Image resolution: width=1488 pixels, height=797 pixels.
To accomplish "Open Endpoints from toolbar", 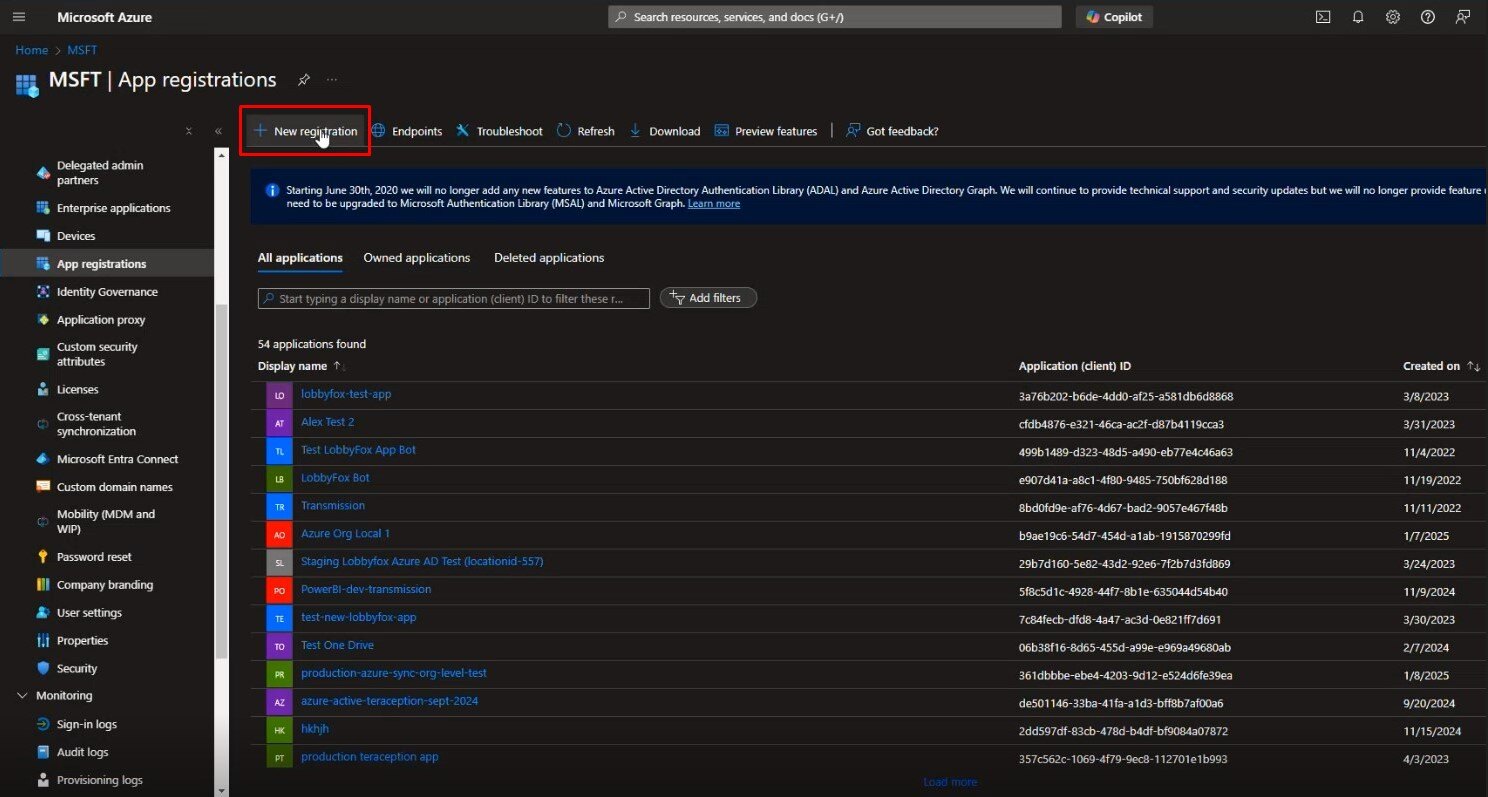I will tap(406, 131).
